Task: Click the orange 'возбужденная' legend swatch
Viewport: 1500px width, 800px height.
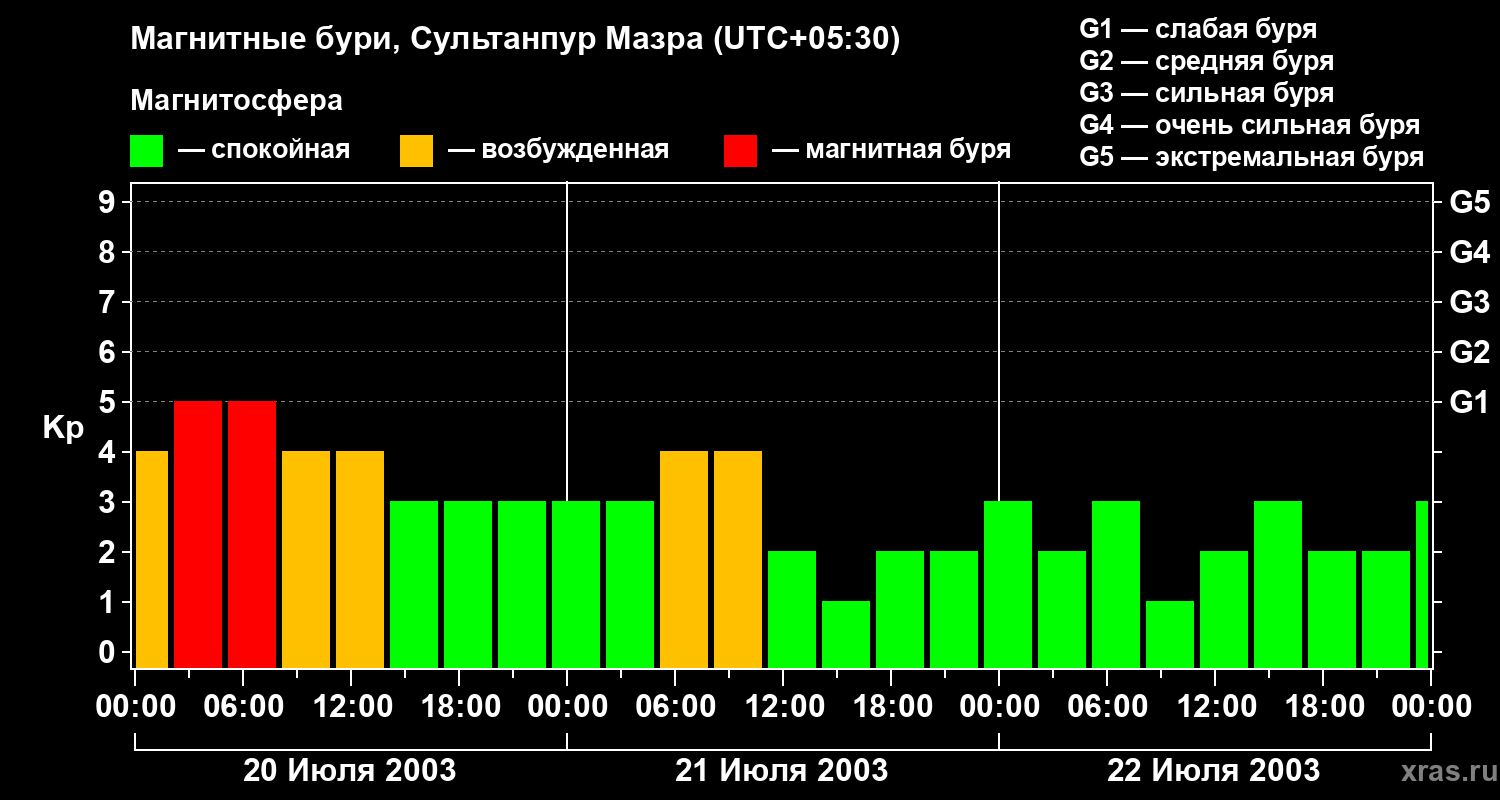Action: (x=416, y=151)
